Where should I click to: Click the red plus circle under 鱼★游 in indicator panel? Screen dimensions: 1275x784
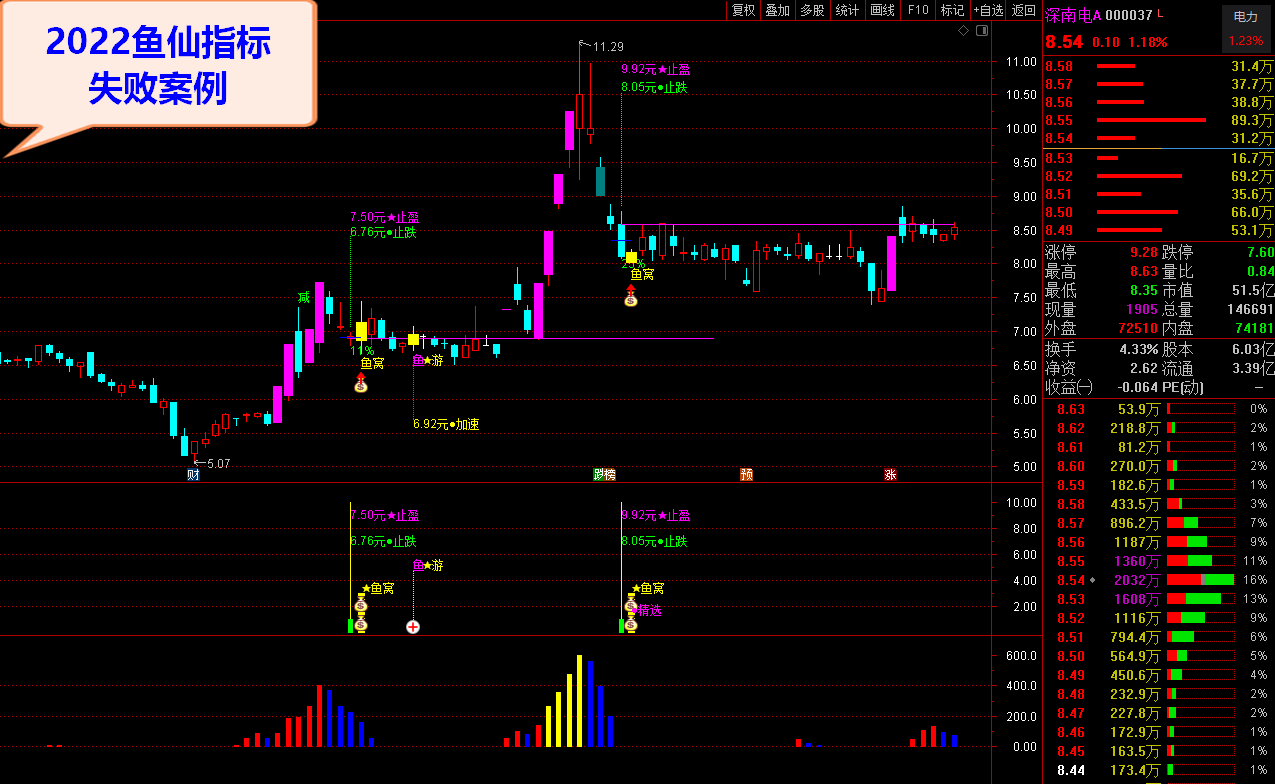pos(413,627)
